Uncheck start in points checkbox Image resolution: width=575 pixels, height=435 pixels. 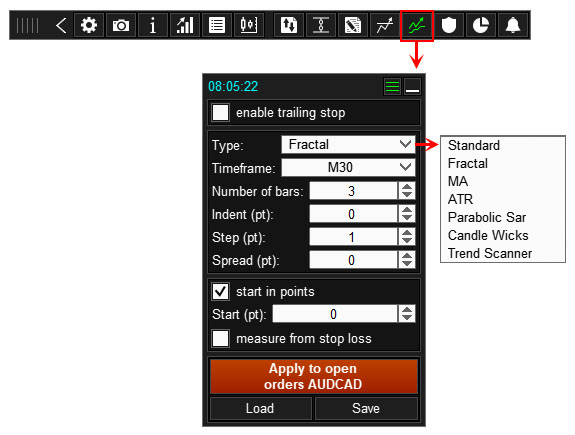(x=220, y=291)
